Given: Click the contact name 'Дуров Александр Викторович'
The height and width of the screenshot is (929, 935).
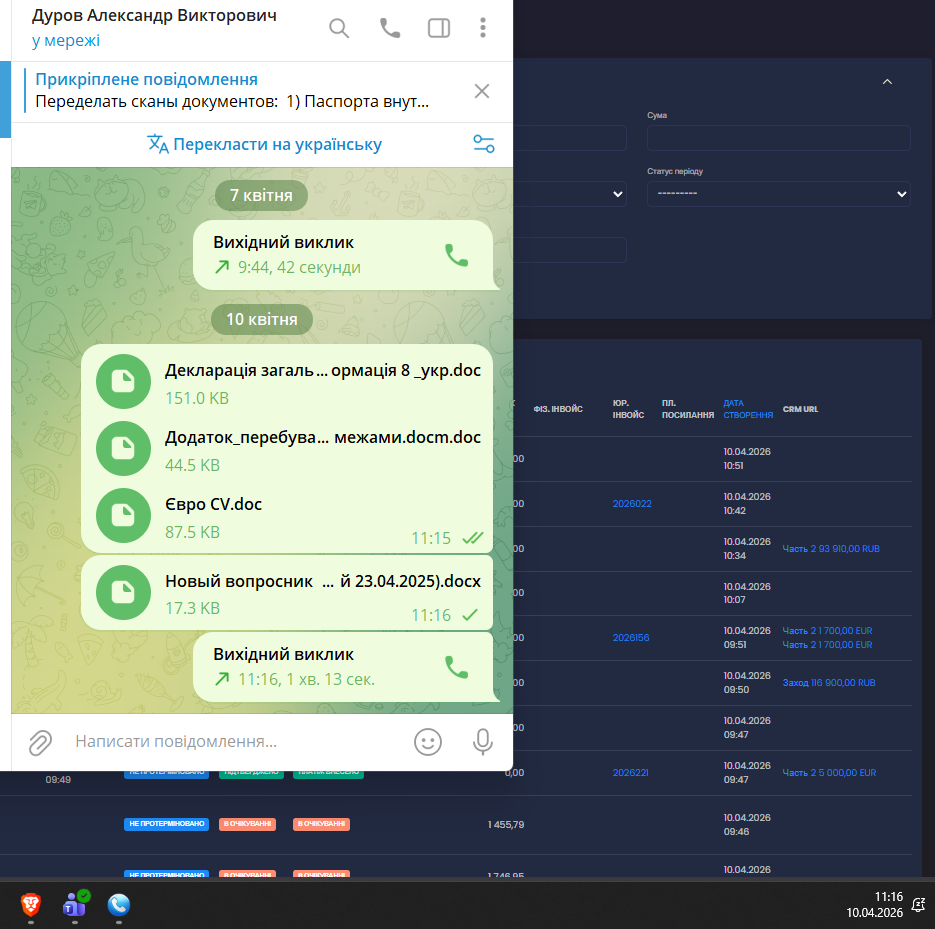Looking at the screenshot, I should (x=154, y=16).
